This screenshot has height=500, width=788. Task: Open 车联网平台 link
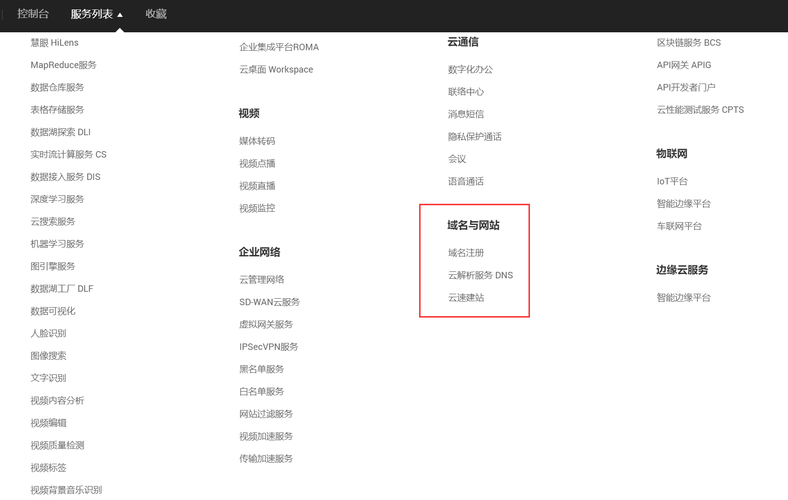(679, 226)
